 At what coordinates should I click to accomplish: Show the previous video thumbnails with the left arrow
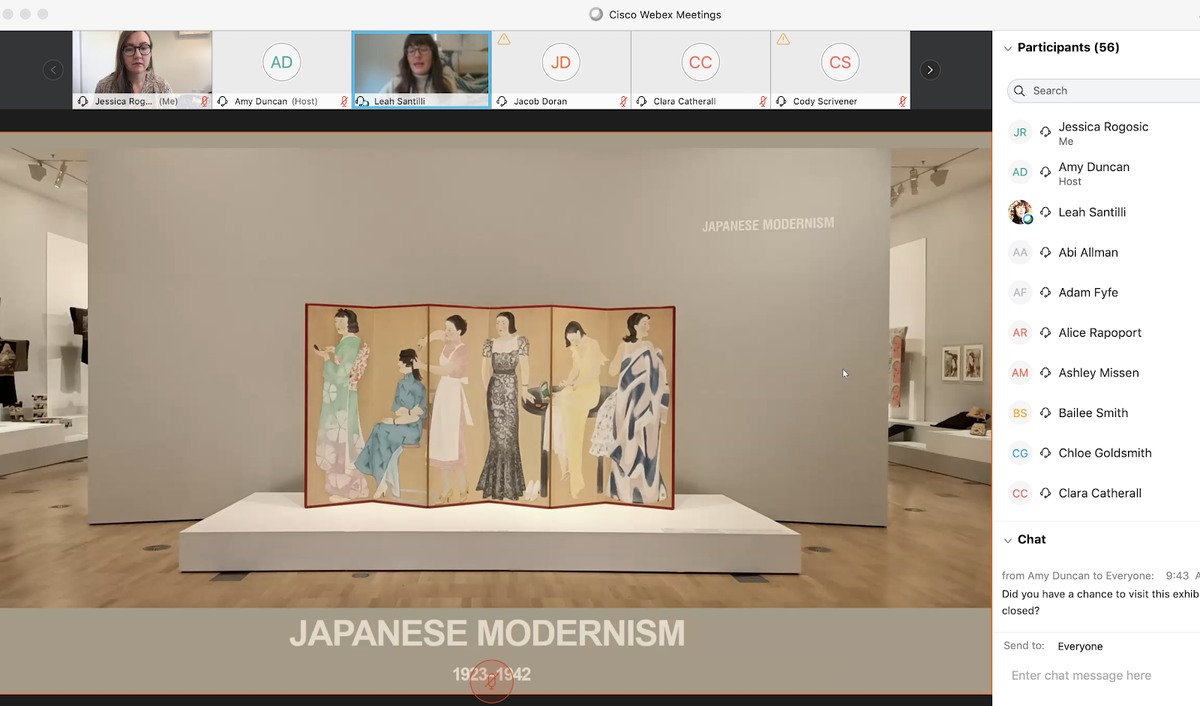[x=53, y=70]
